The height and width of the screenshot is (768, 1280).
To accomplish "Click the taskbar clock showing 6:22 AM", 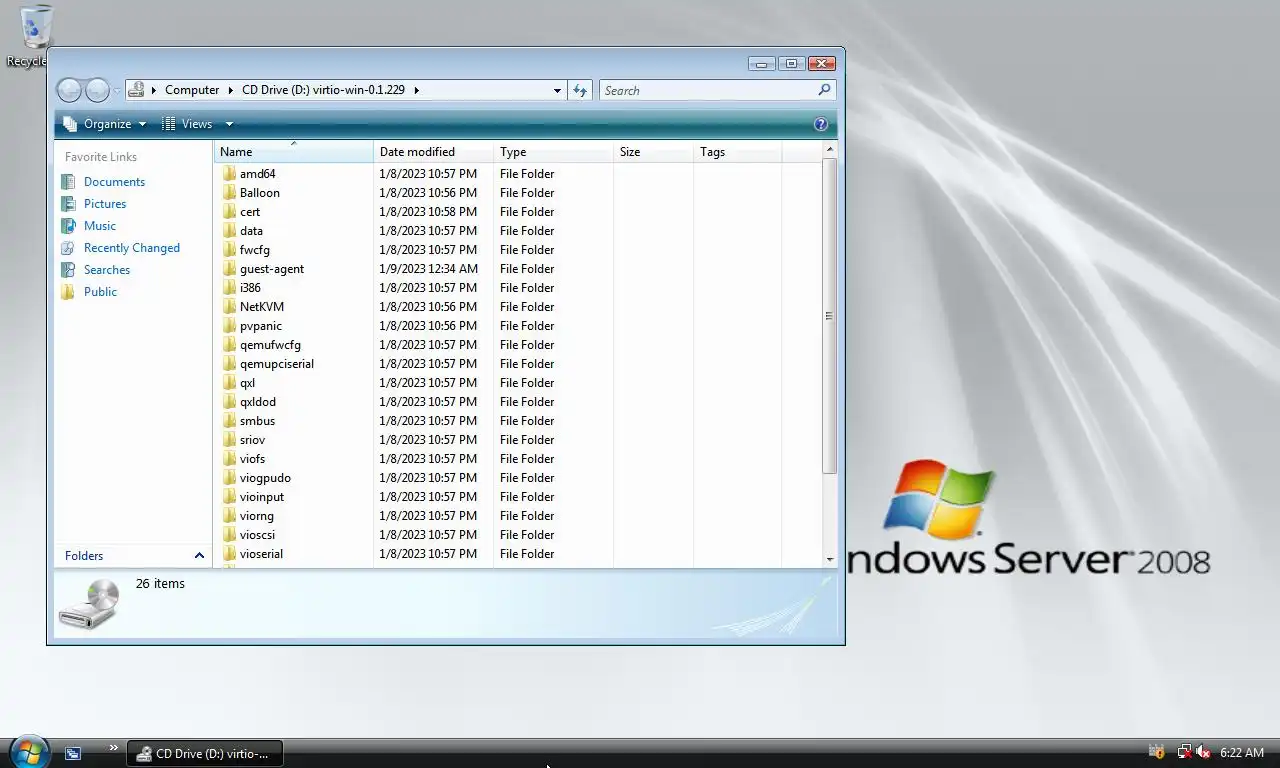I will coord(1241,752).
